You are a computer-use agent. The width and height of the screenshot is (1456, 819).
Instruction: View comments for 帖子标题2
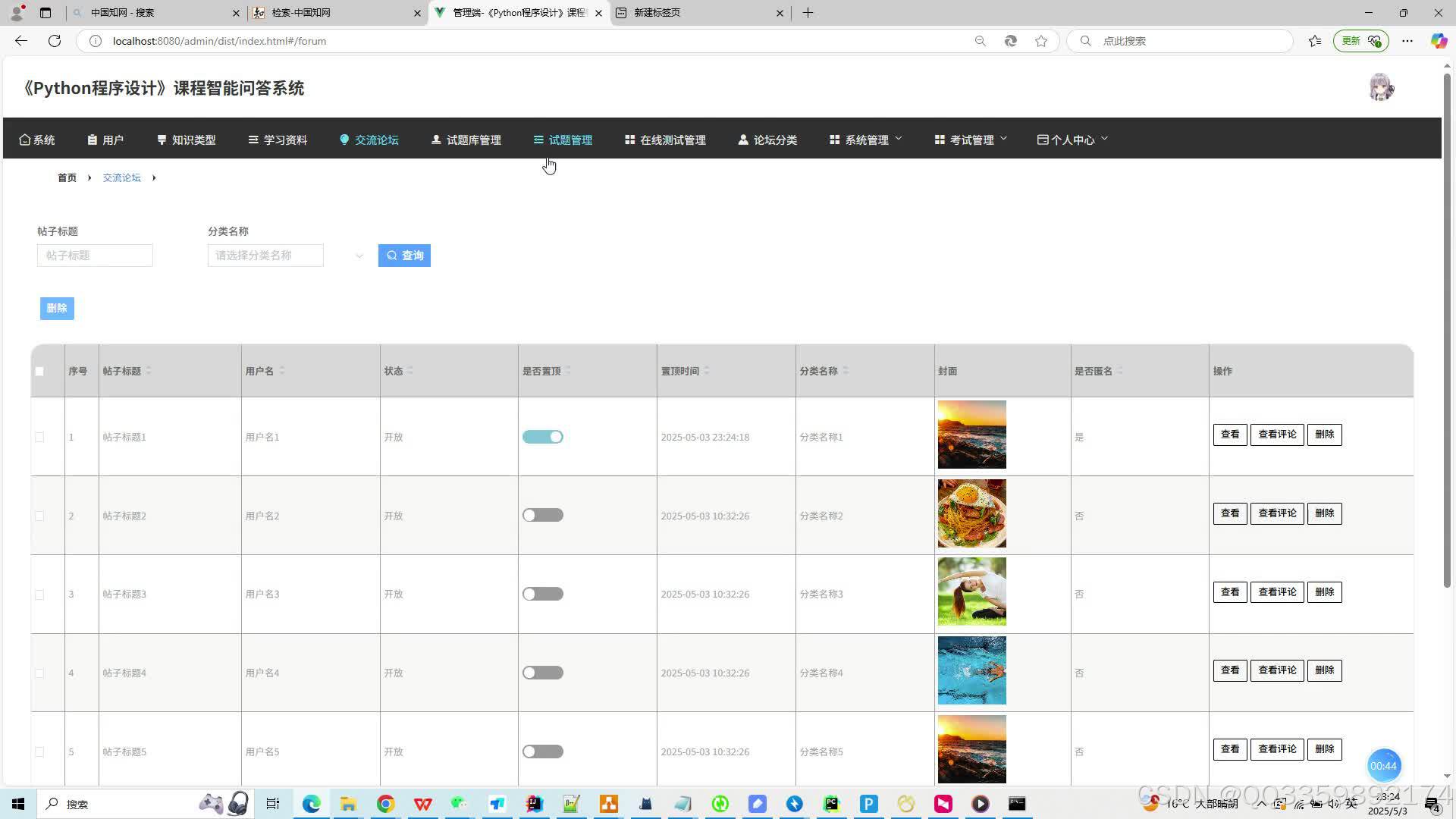pos(1276,513)
